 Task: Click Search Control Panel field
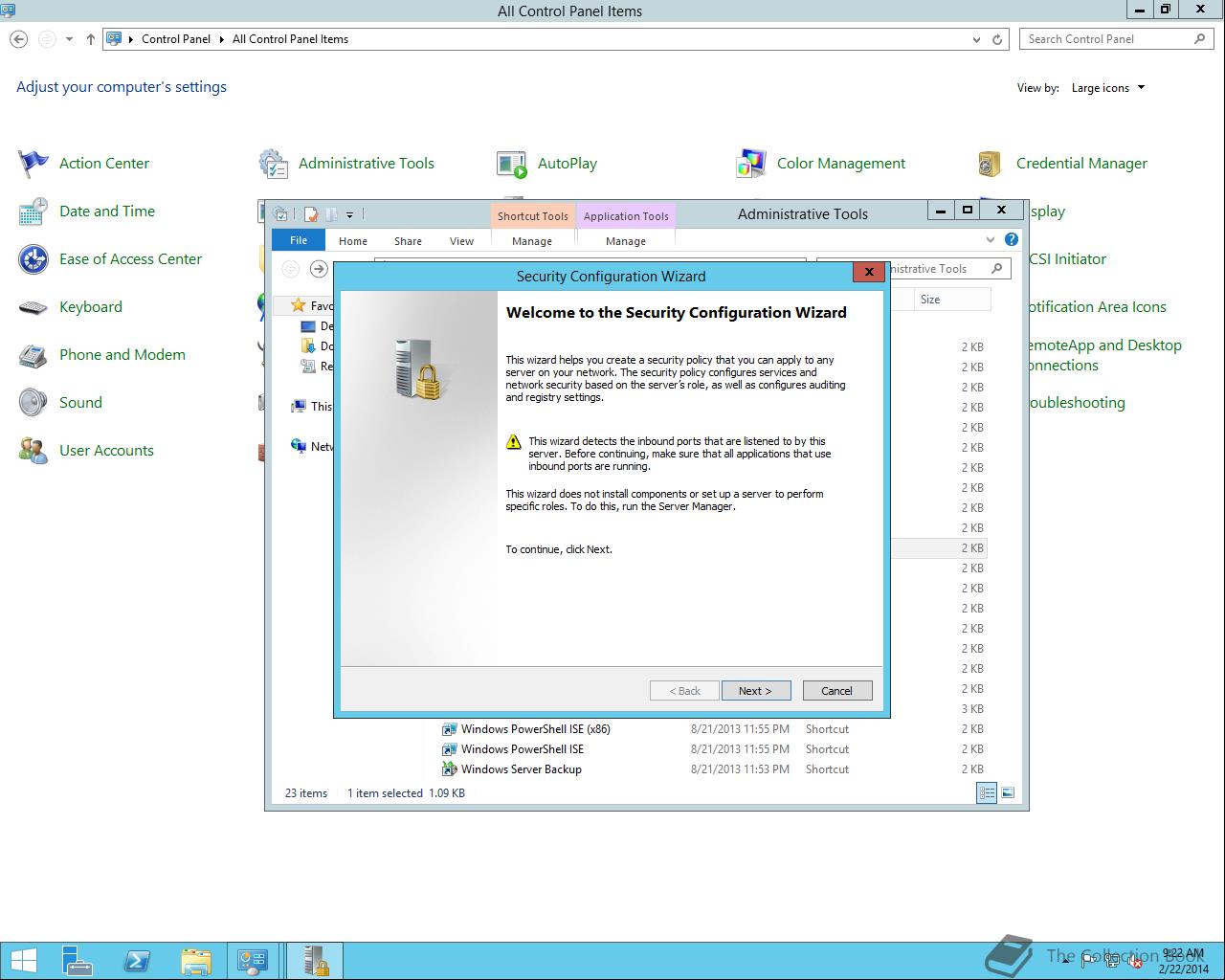1116,39
